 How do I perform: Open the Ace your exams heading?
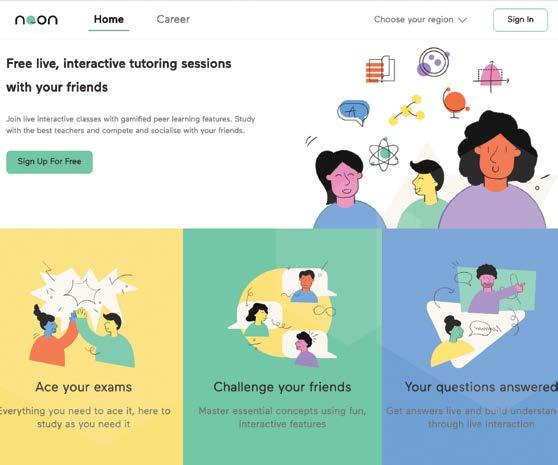point(84,387)
